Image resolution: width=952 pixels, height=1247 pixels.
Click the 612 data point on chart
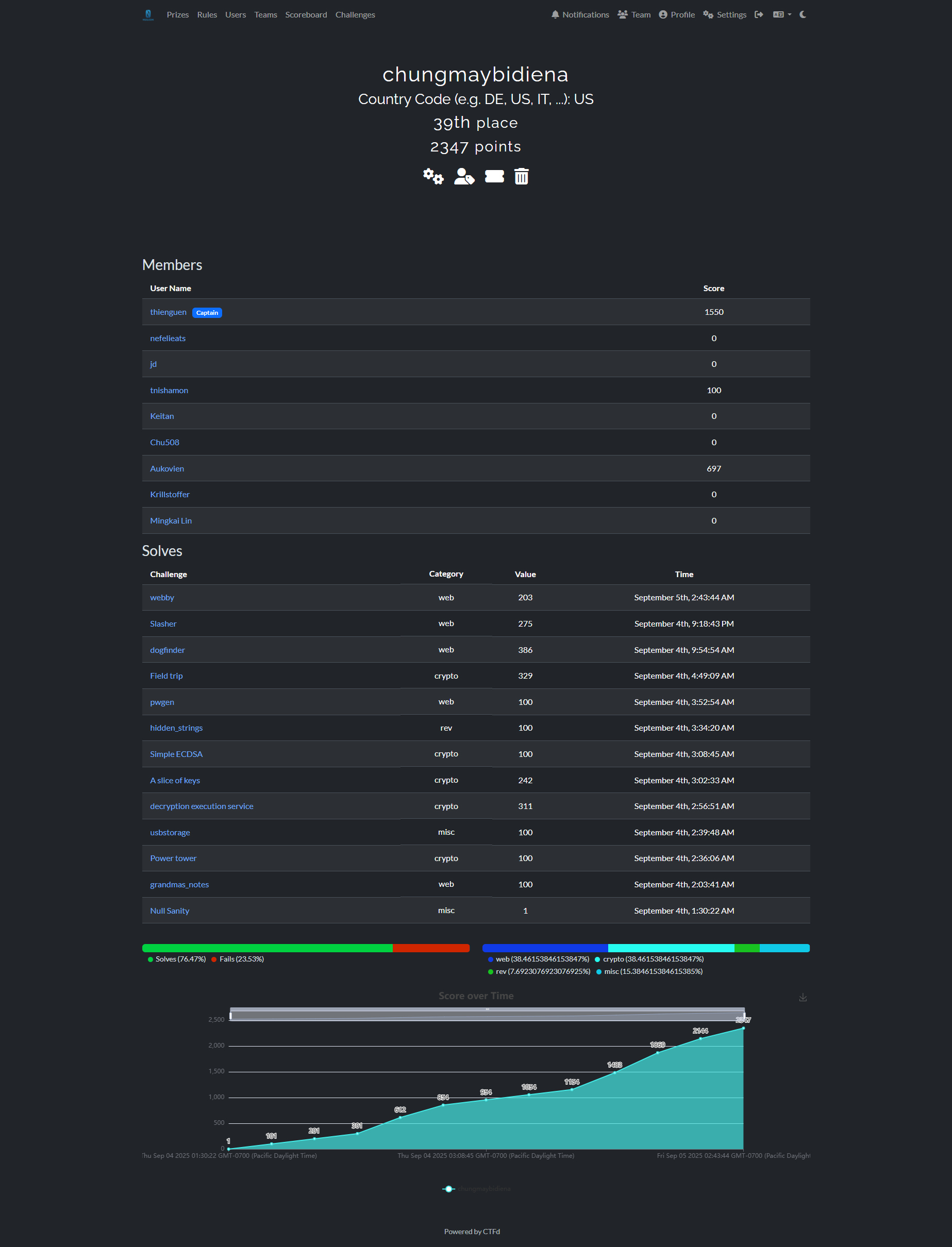click(400, 1117)
